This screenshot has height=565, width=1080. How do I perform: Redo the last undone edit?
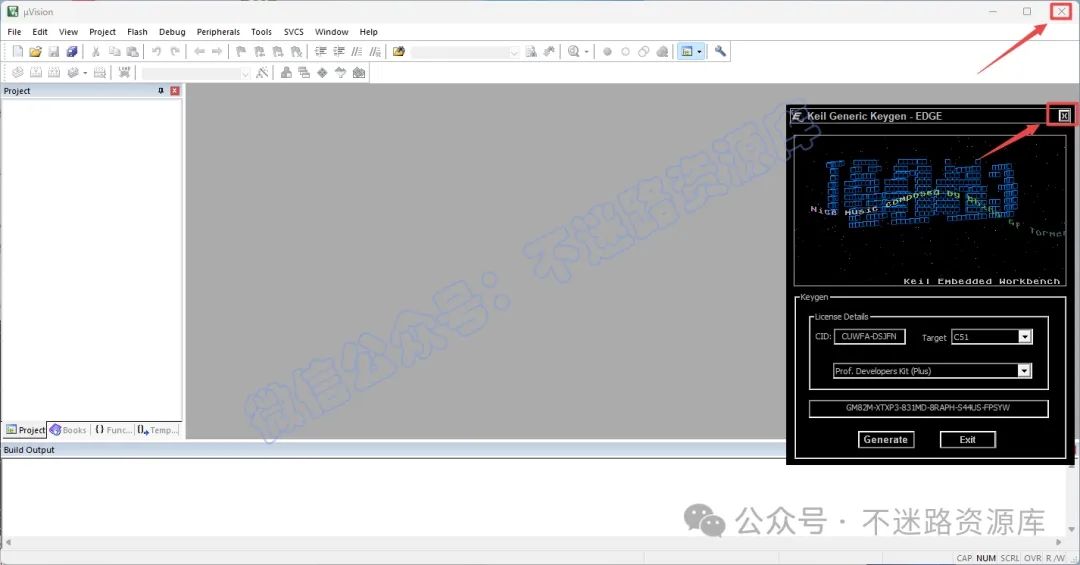(x=176, y=52)
